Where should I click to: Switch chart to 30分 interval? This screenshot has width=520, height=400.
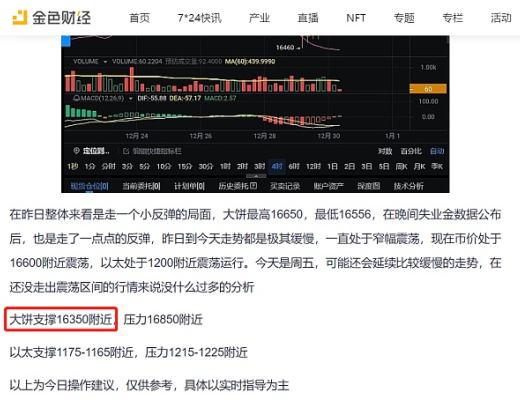206,166
